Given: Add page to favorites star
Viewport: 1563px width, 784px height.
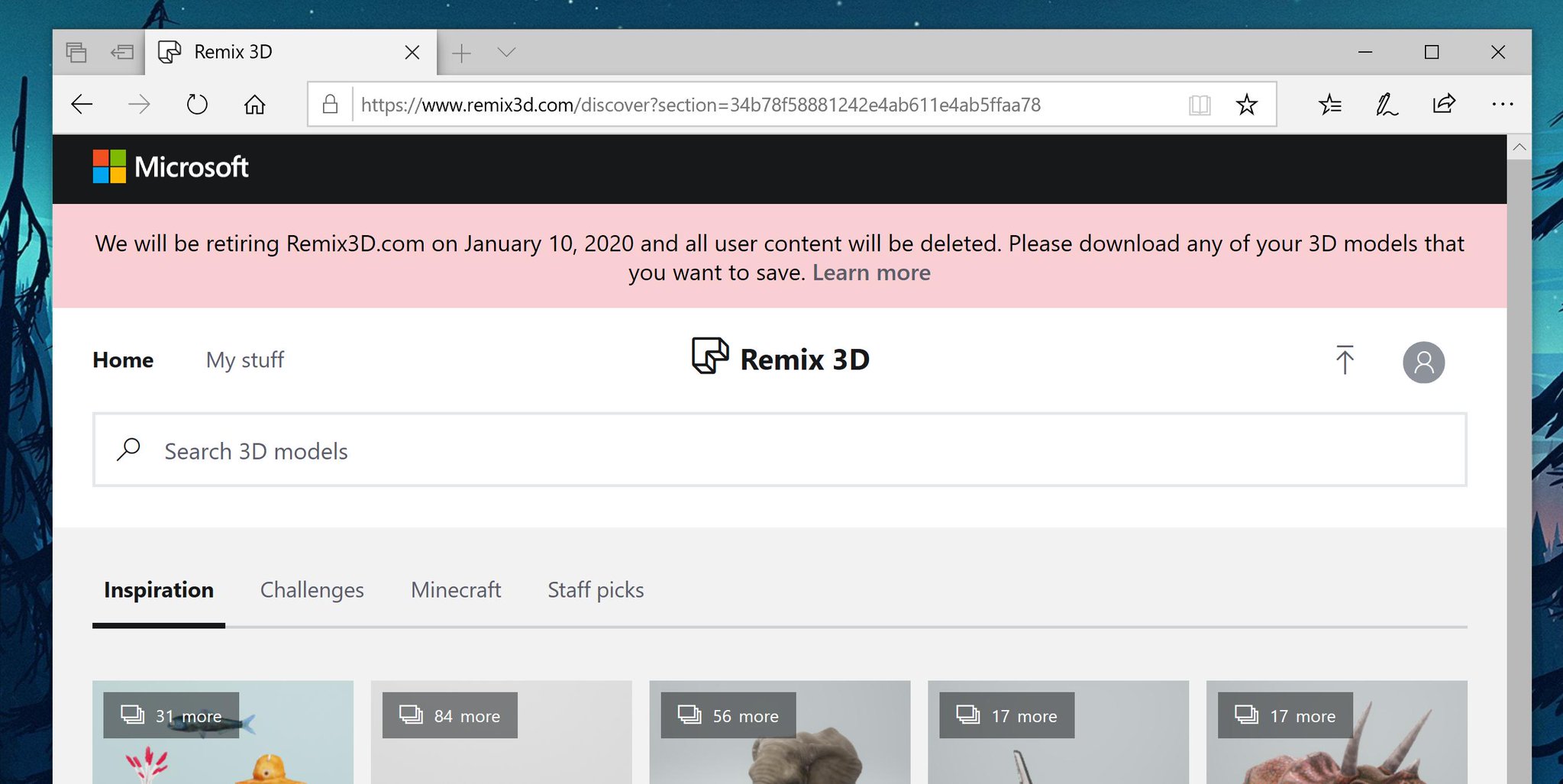Looking at the screenshot, I should pyautogui.click(x=1246, y=105).
